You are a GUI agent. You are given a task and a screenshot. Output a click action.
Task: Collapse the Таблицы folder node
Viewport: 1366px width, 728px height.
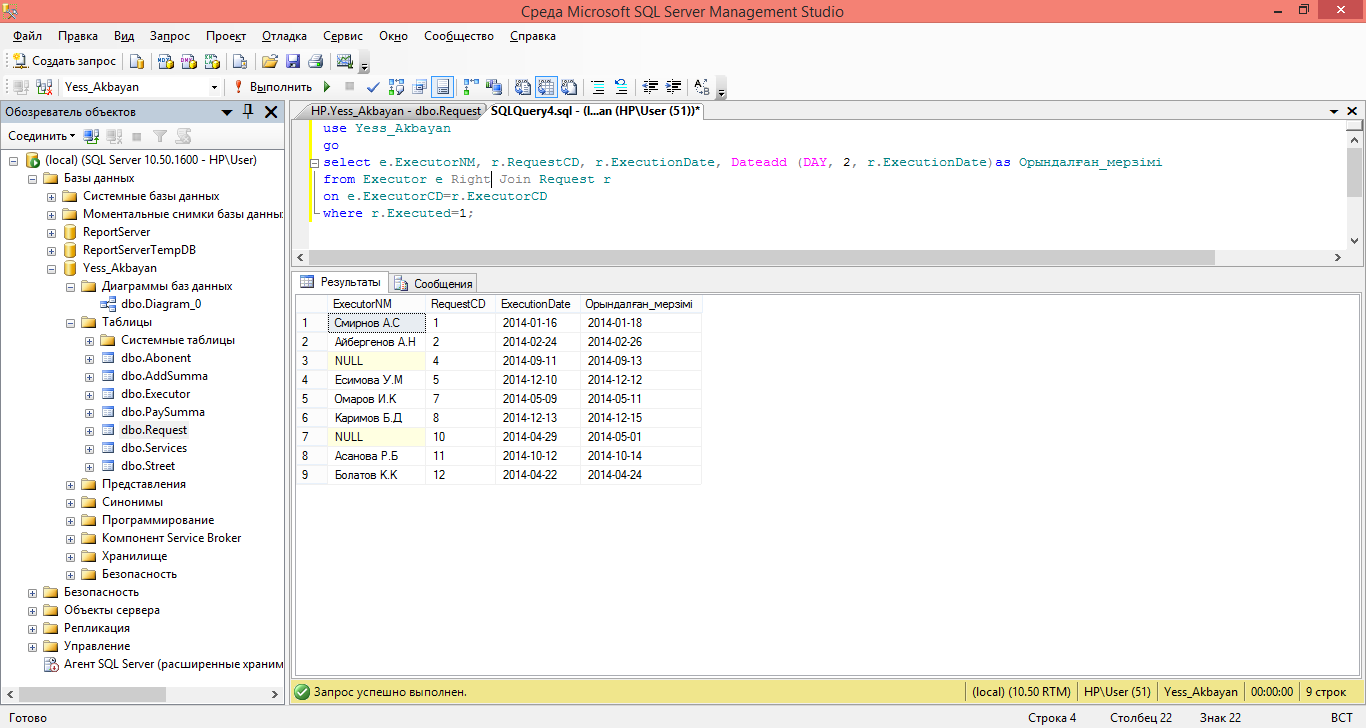[70, 322]
